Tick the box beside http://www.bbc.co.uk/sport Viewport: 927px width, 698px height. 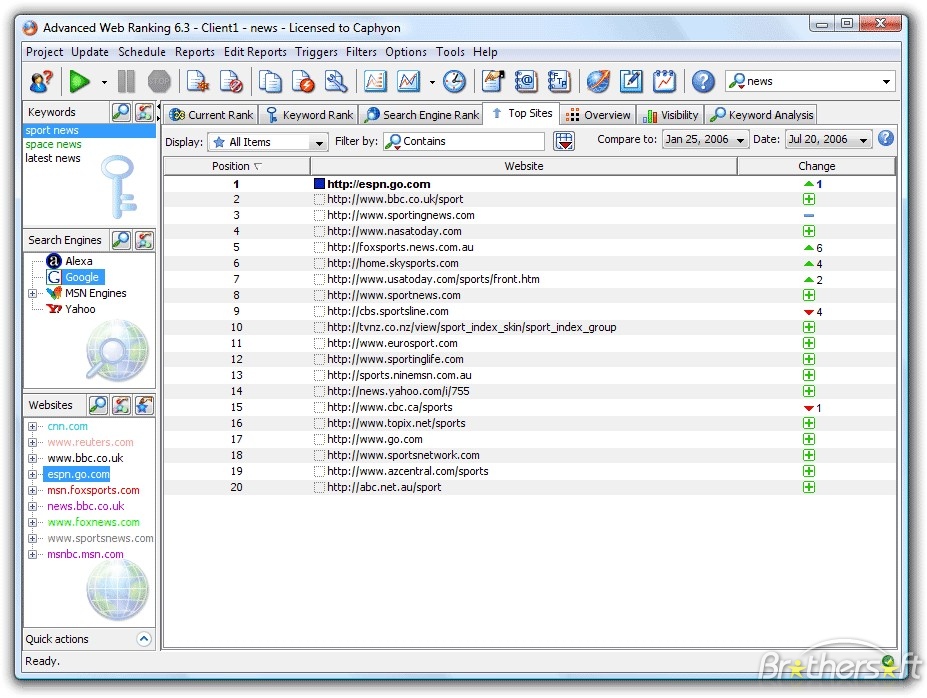[x=319, y=199]
